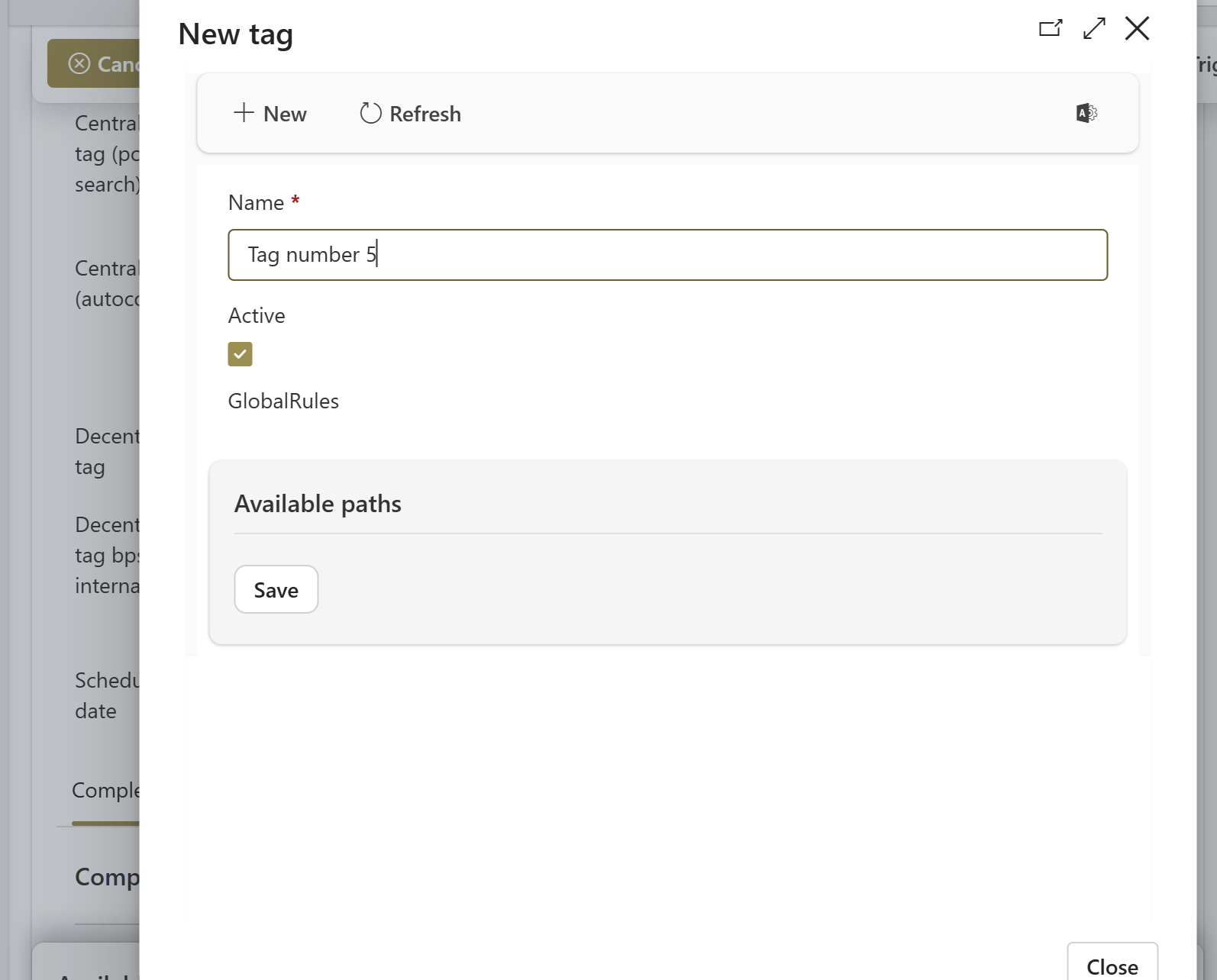Screen dimensions: 1217x980
Task: Click the circular Refresh icon
Action: (x=370, y=113)
